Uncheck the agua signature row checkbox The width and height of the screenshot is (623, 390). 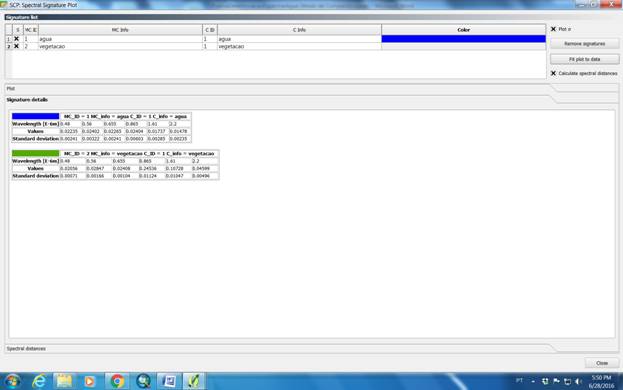[x=16, y=39]
